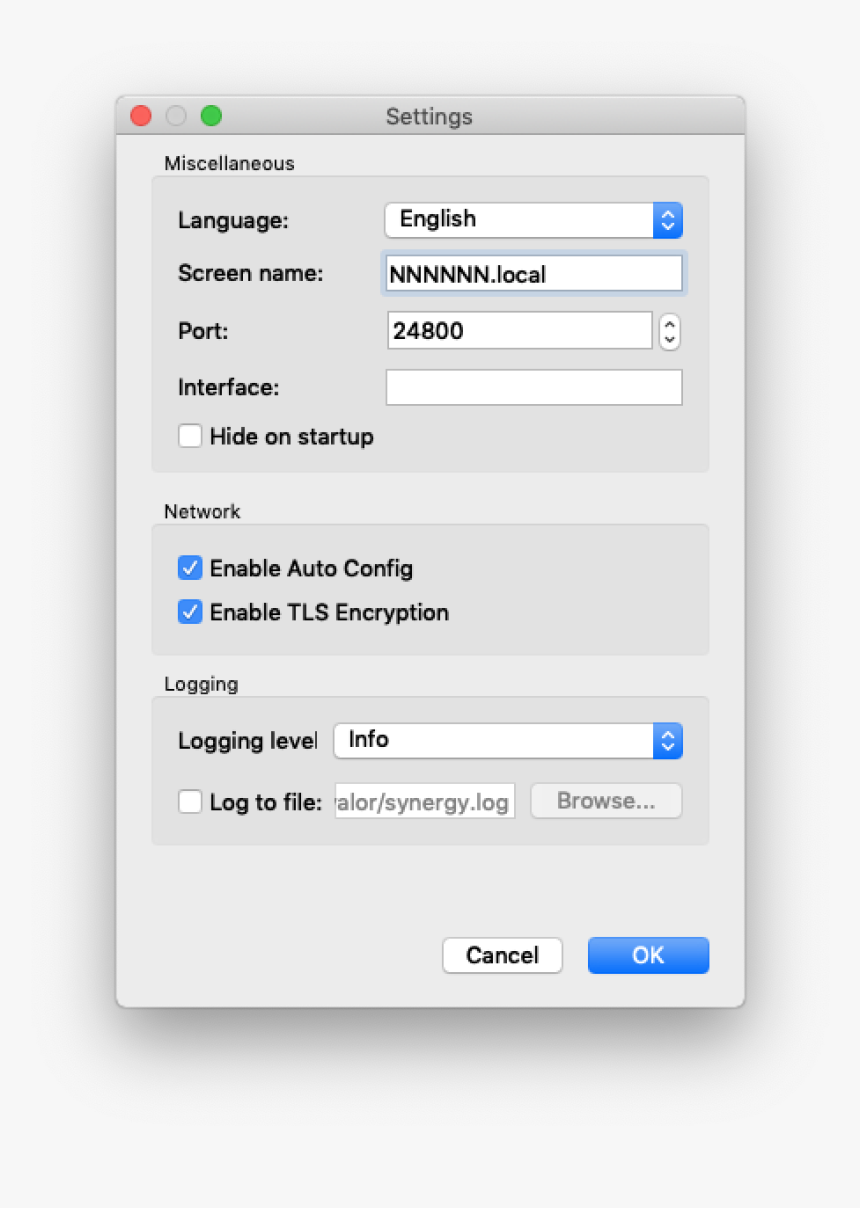Close the window using the red button
This screenshot has height=1208, width=860.
pyautogui.click(x=141, y=116)
